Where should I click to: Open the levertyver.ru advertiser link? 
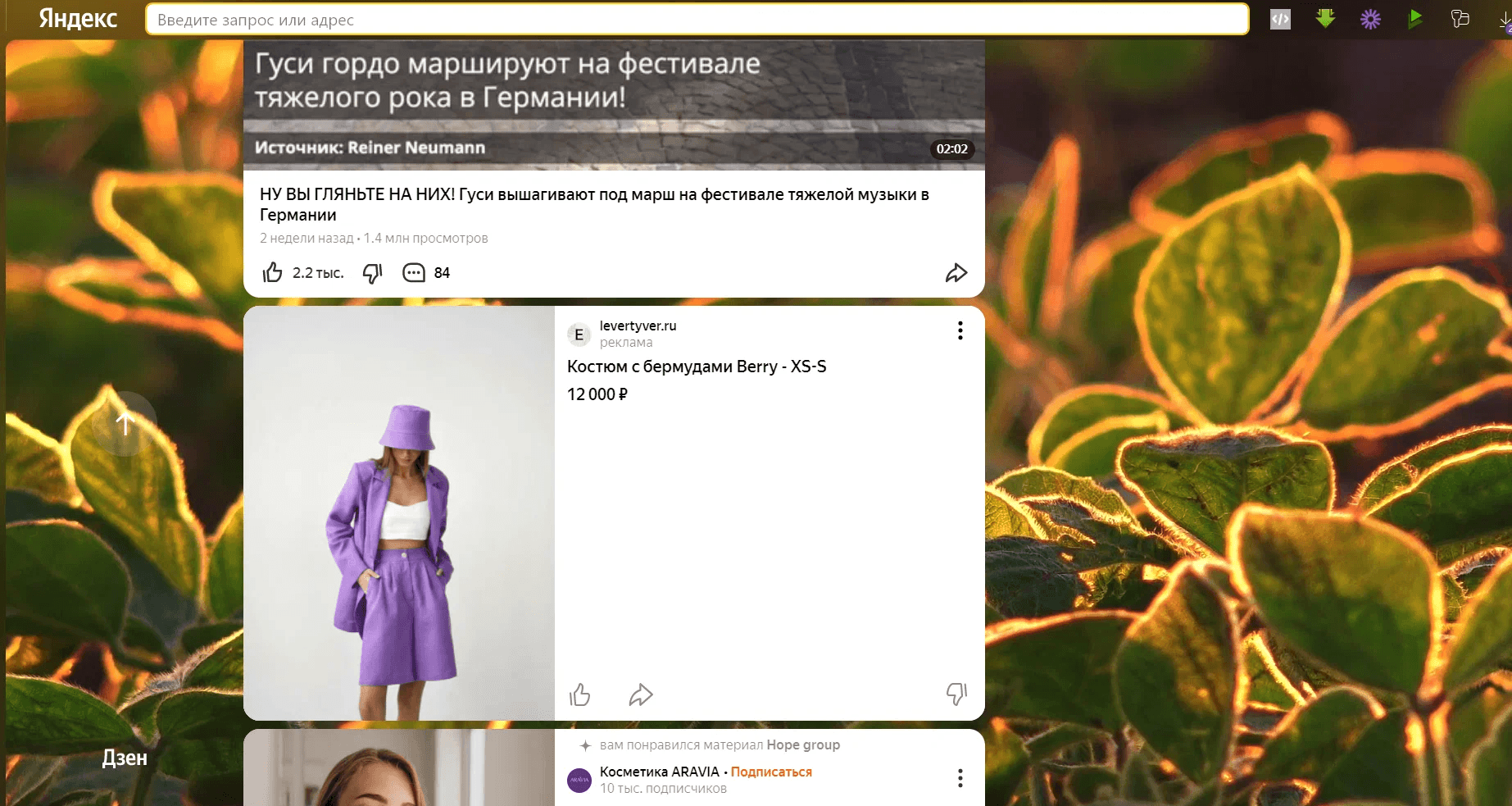pyautogui.click(x=638, y=326)
